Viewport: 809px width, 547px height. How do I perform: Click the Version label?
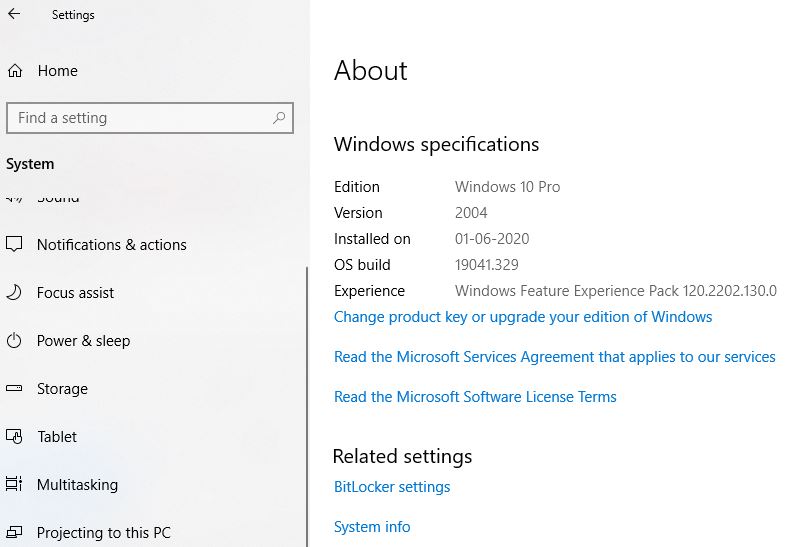tap(358, 213)
